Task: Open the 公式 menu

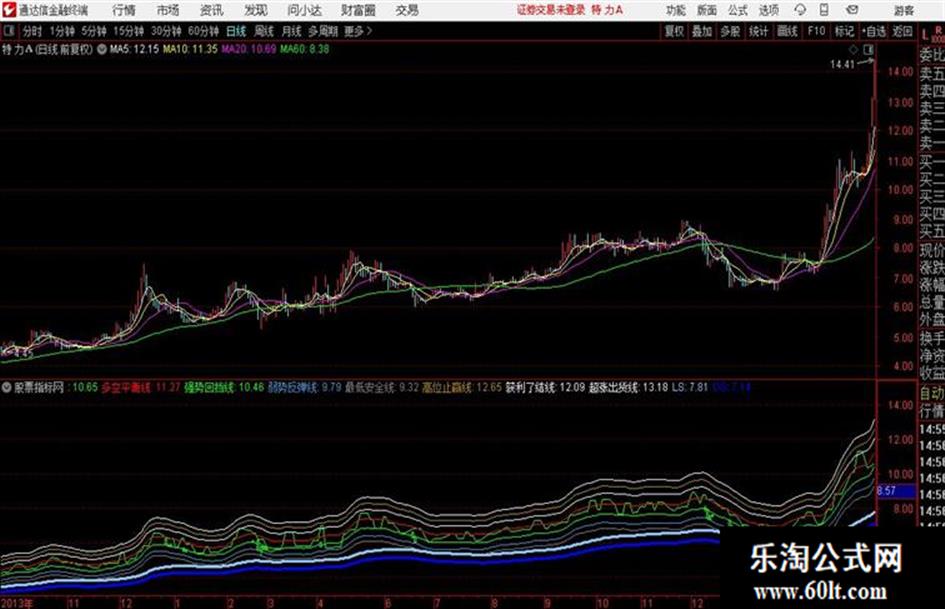Action: (x=738, y=10)
